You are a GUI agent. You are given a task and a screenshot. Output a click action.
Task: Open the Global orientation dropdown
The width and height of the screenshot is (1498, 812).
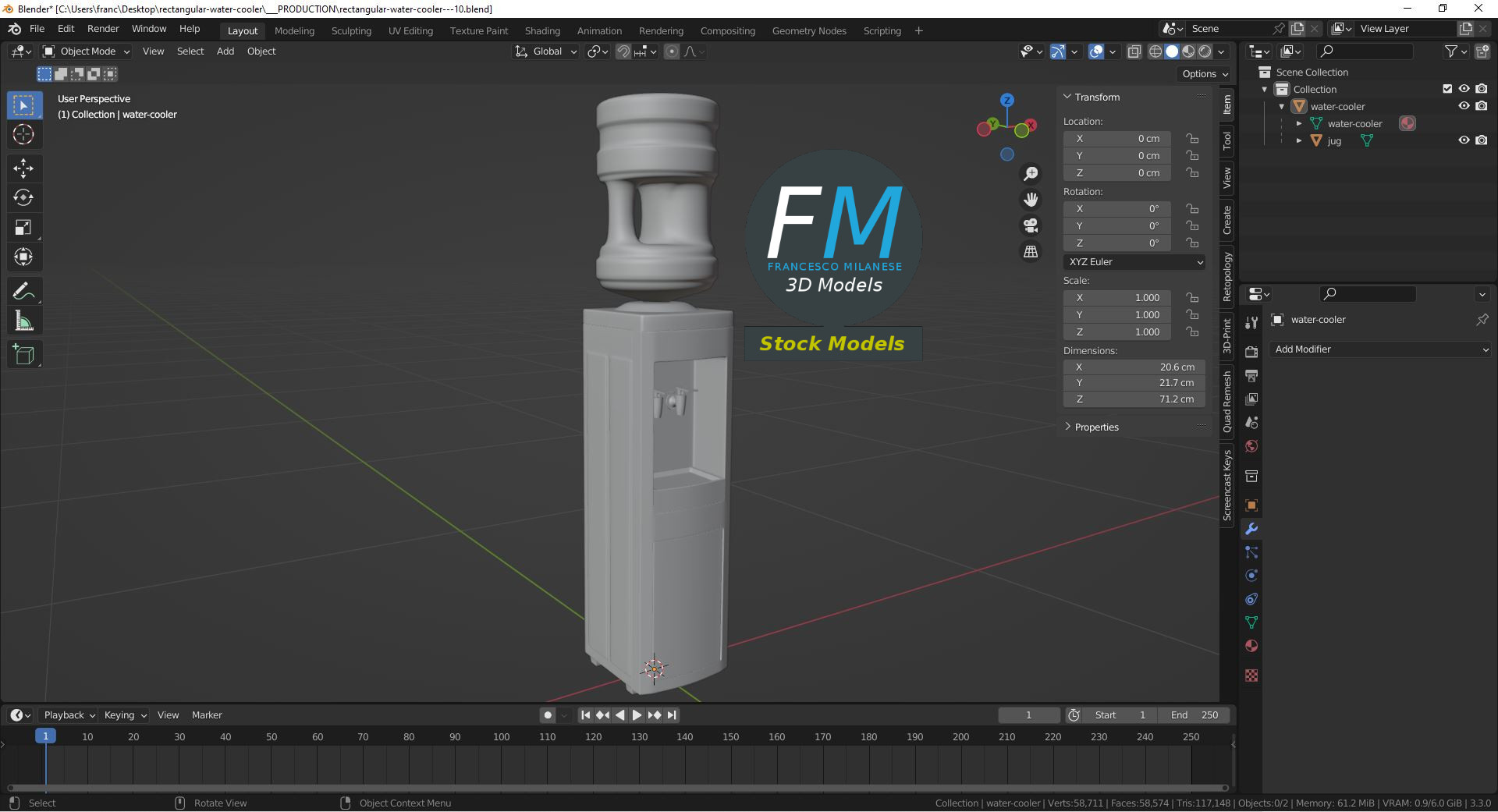pos(545,51)
